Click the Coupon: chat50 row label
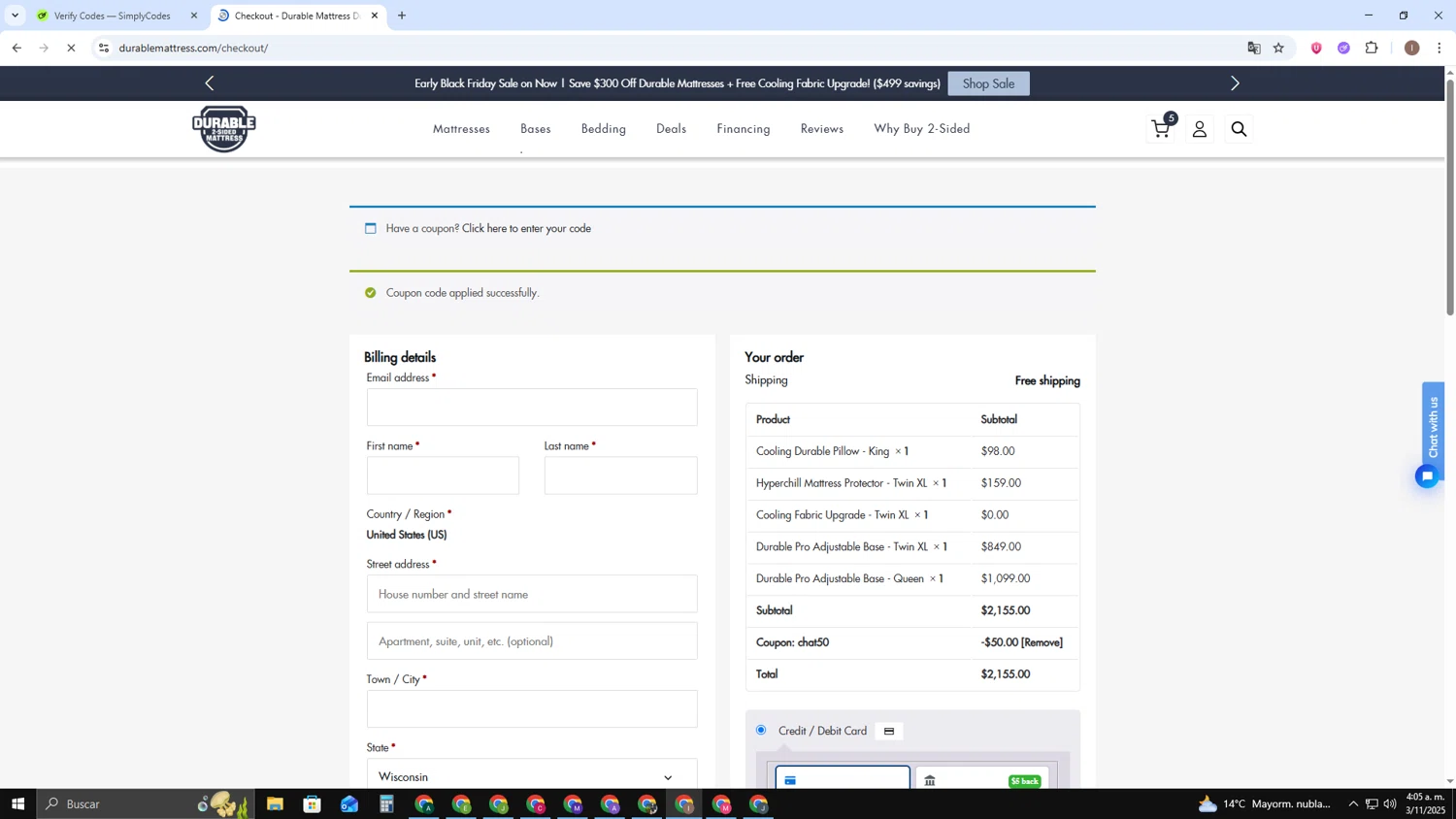 click(x=792, y=642)
